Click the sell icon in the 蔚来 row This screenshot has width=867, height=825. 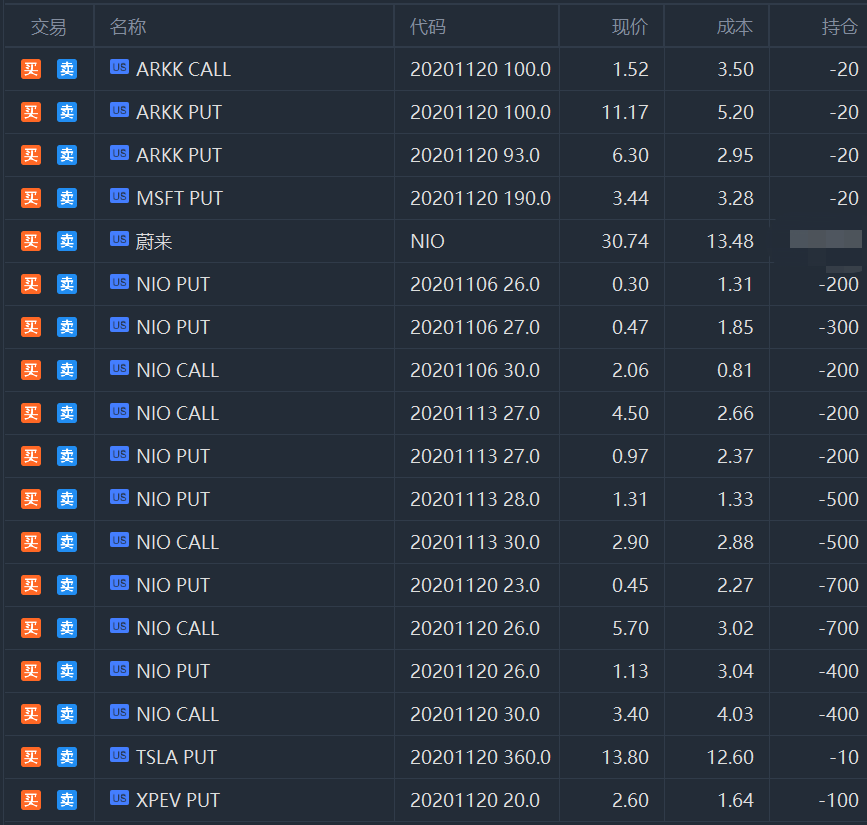(x=67, y=241)
